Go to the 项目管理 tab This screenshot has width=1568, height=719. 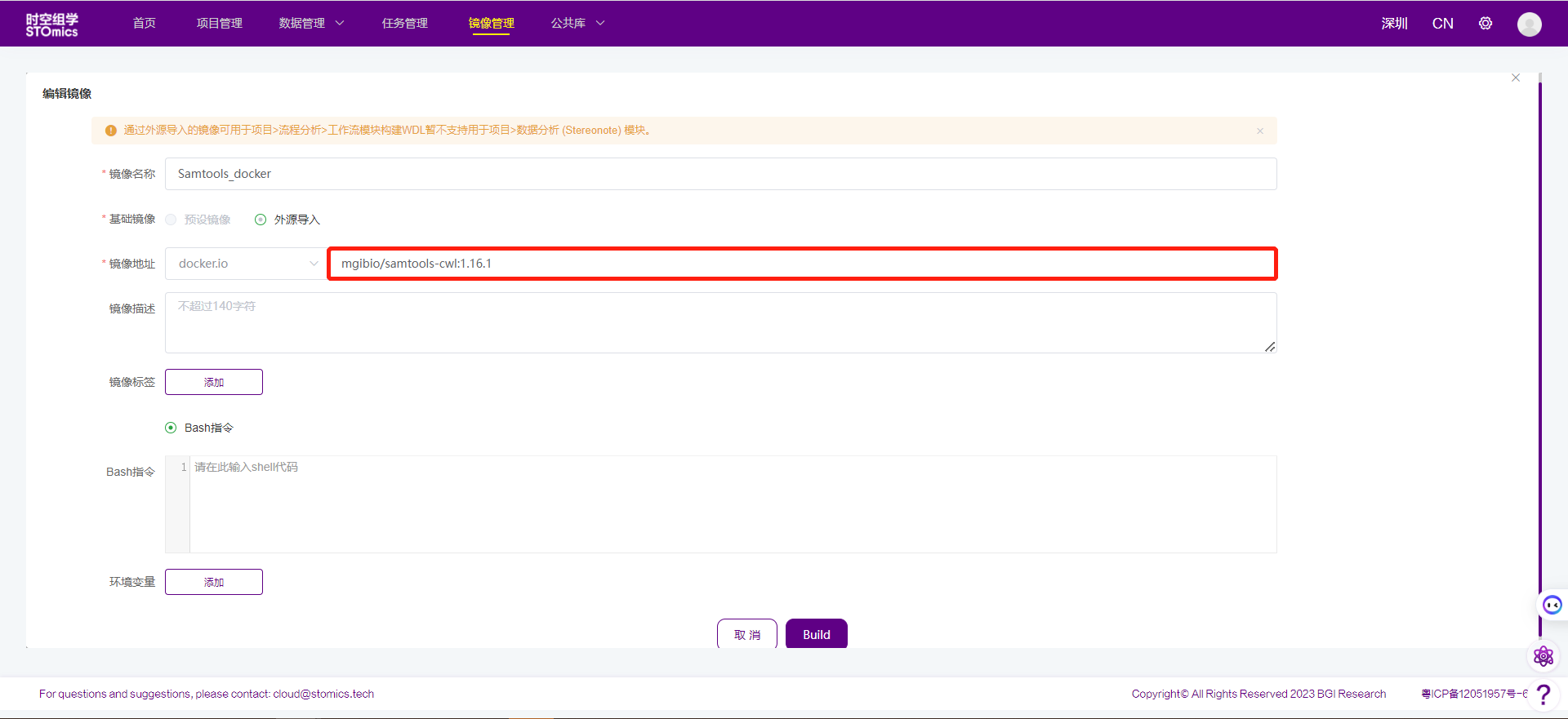point(219,24)
